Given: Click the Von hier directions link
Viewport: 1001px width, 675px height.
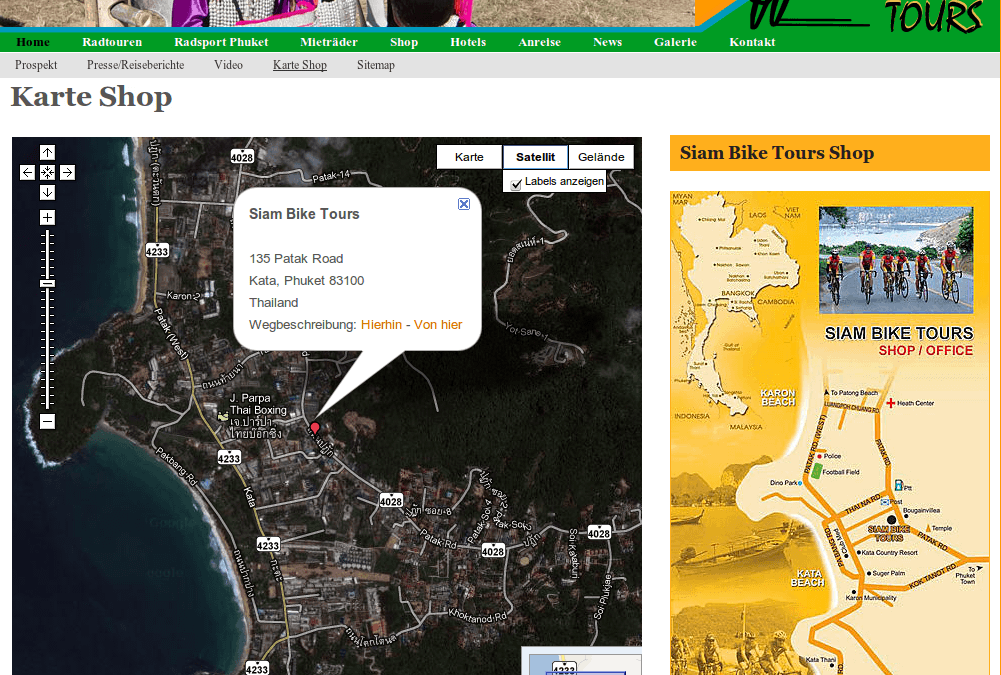Looking at the screenshot, I should point(438,324).
